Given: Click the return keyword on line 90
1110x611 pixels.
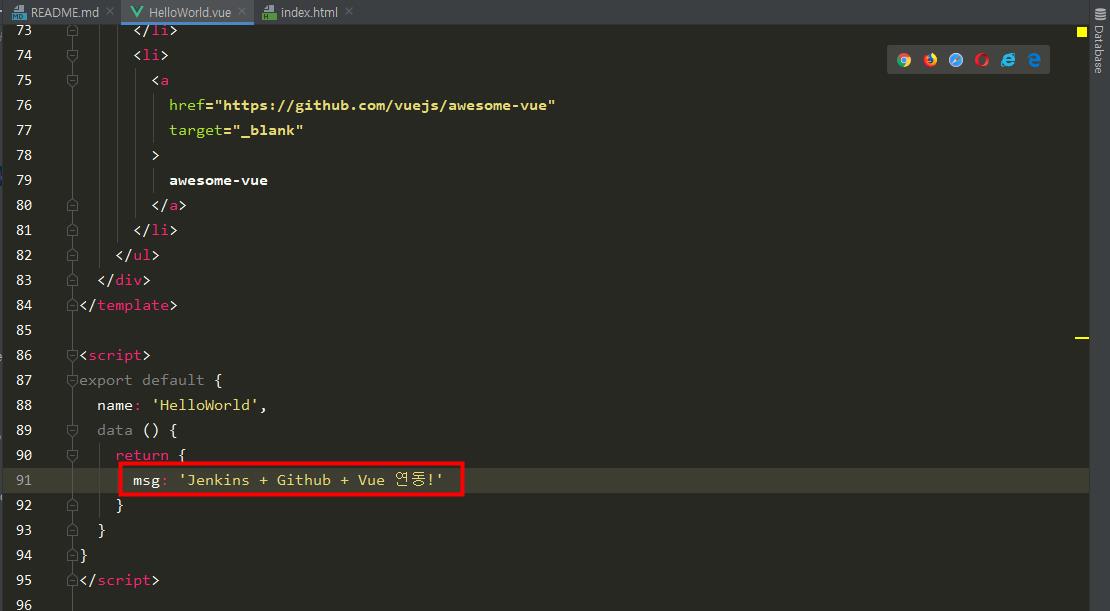Looking at the screenshot, I should (x=142, y=455).
